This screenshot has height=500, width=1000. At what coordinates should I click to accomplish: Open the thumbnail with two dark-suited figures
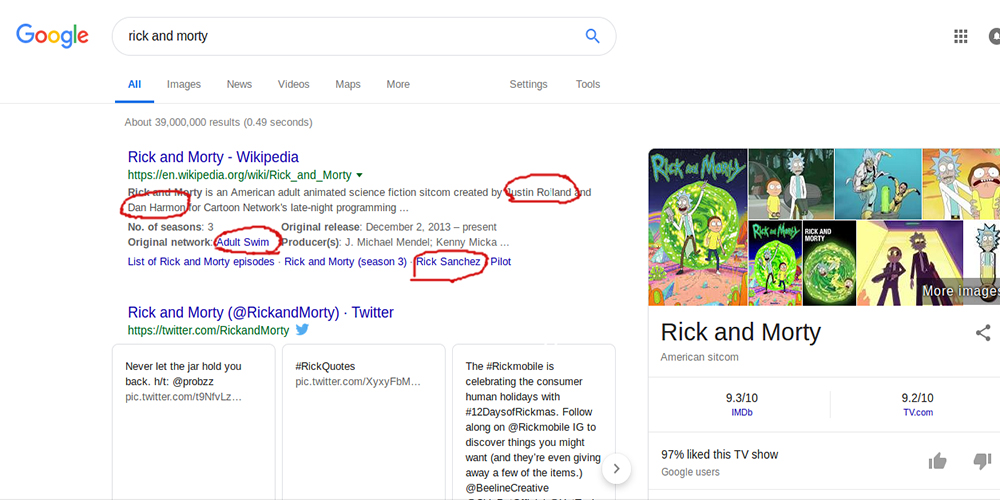coord(909,263)
